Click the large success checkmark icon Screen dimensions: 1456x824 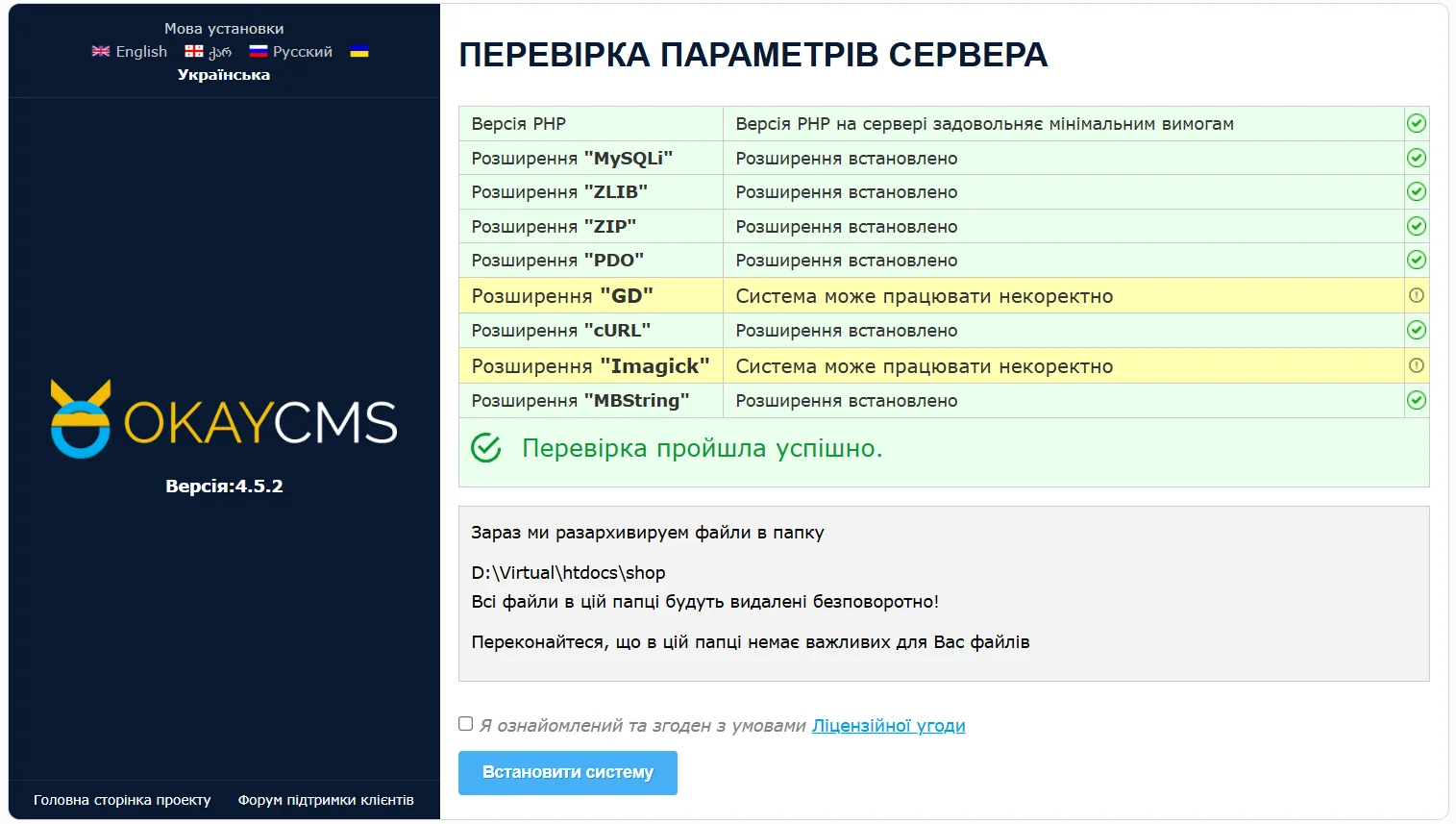[486, 447]
